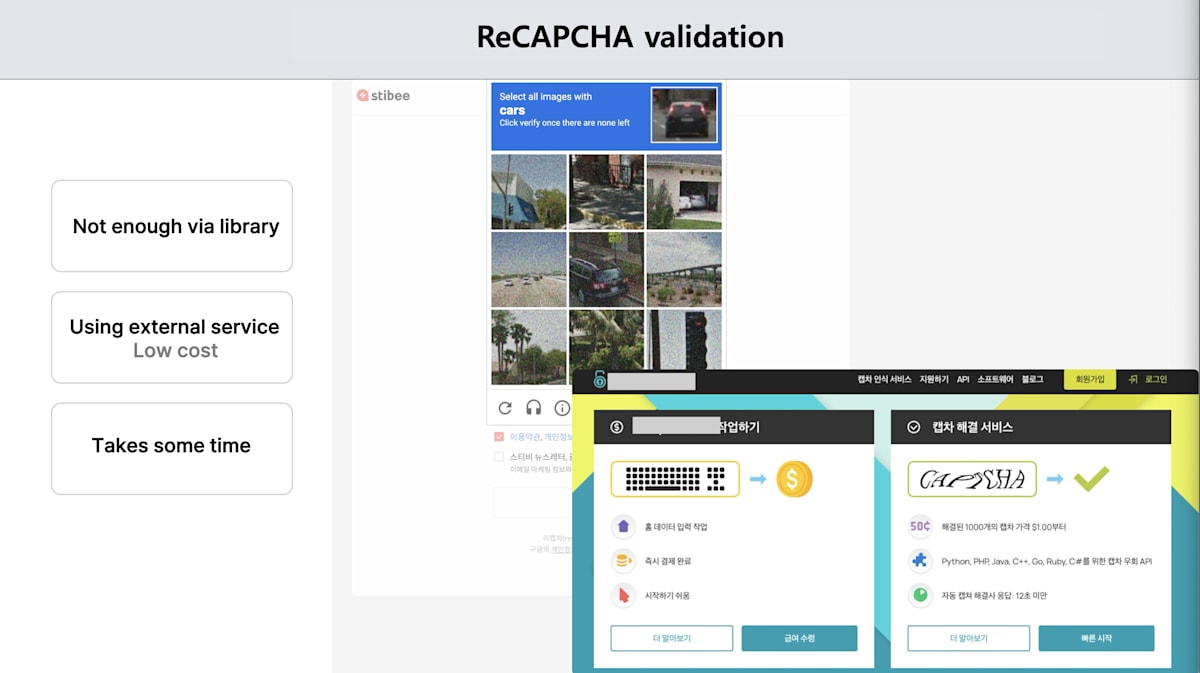This screenshot has height=673, width=1200.
Task: Select captcha tile with blue-roofed building
Action: pyautogui.click(x=529, y=192)
